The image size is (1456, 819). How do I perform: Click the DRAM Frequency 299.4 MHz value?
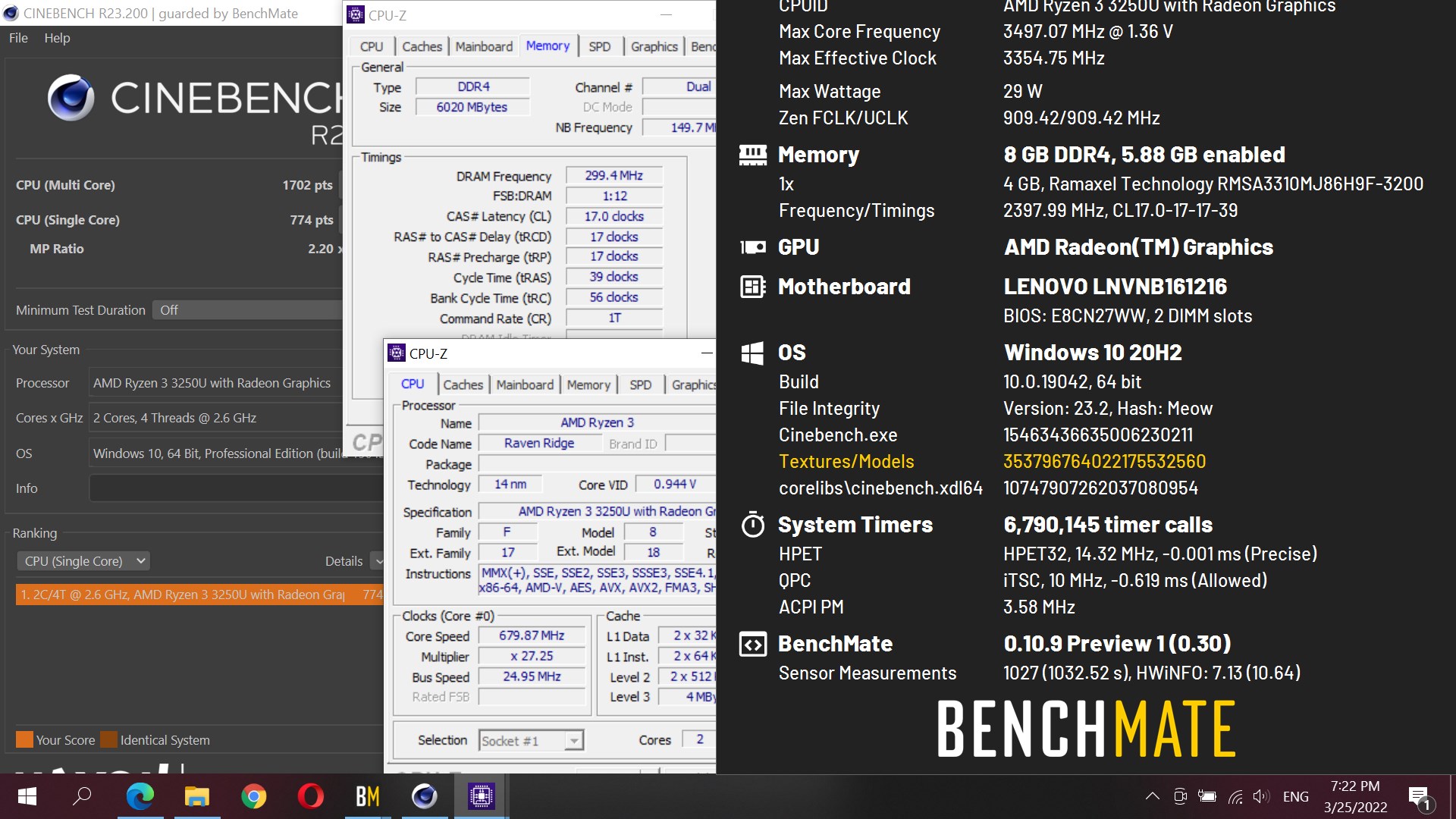click(x=613, y=175)
